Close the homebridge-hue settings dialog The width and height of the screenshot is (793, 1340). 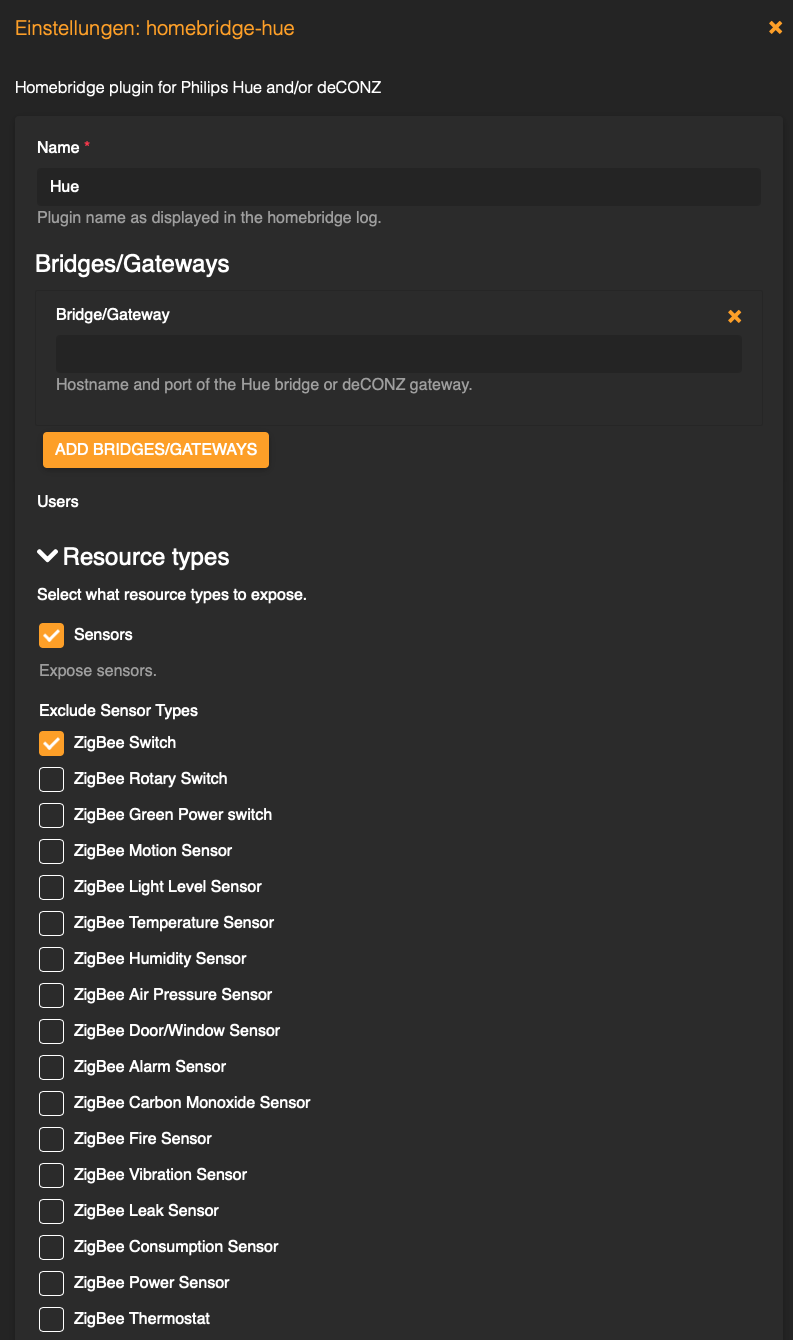[775, 28]
